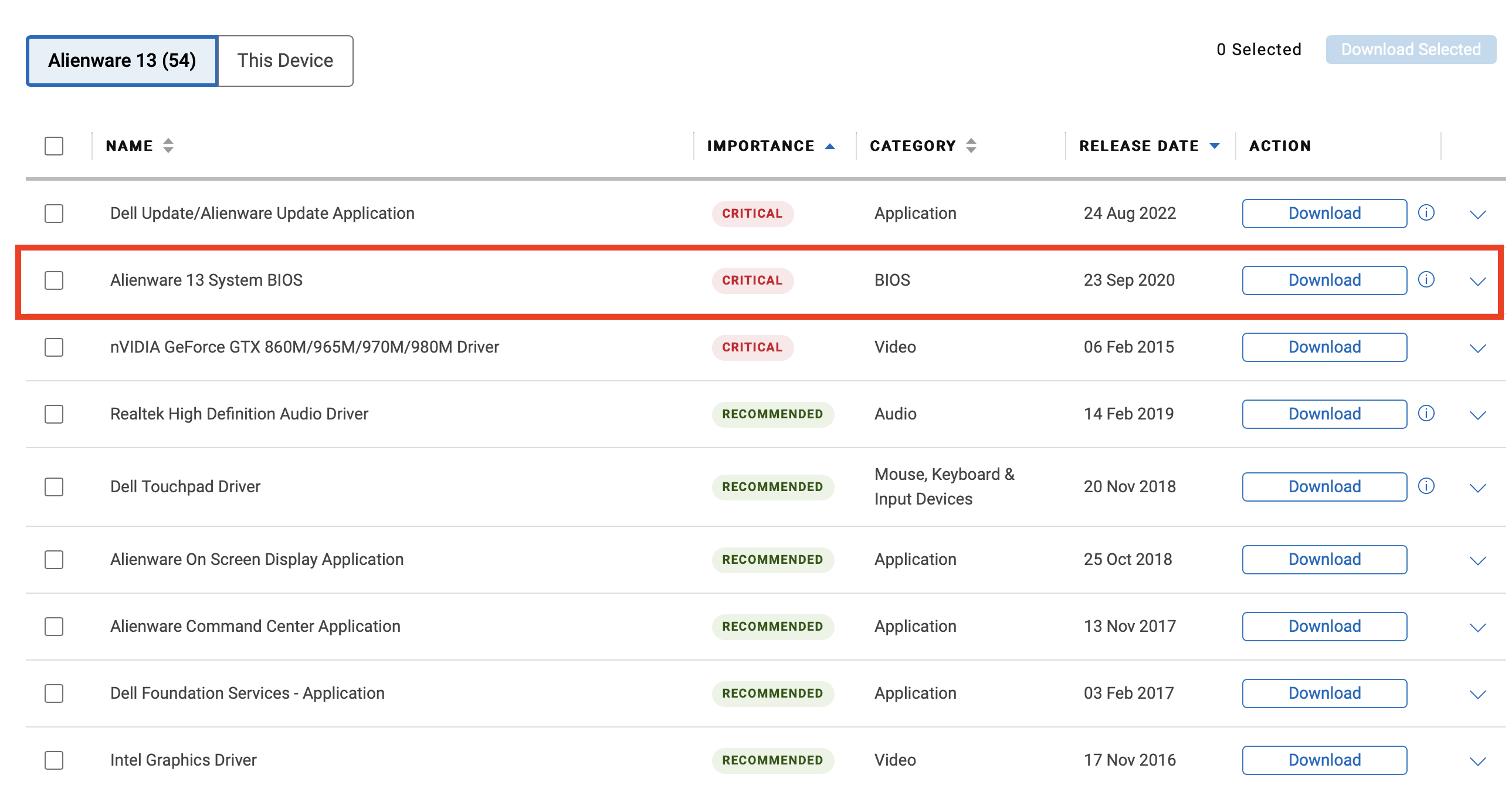Click the ascending sort arrow on Importance column
Viewport: 1512px width, 785px height.
click(x=830, y=145)
